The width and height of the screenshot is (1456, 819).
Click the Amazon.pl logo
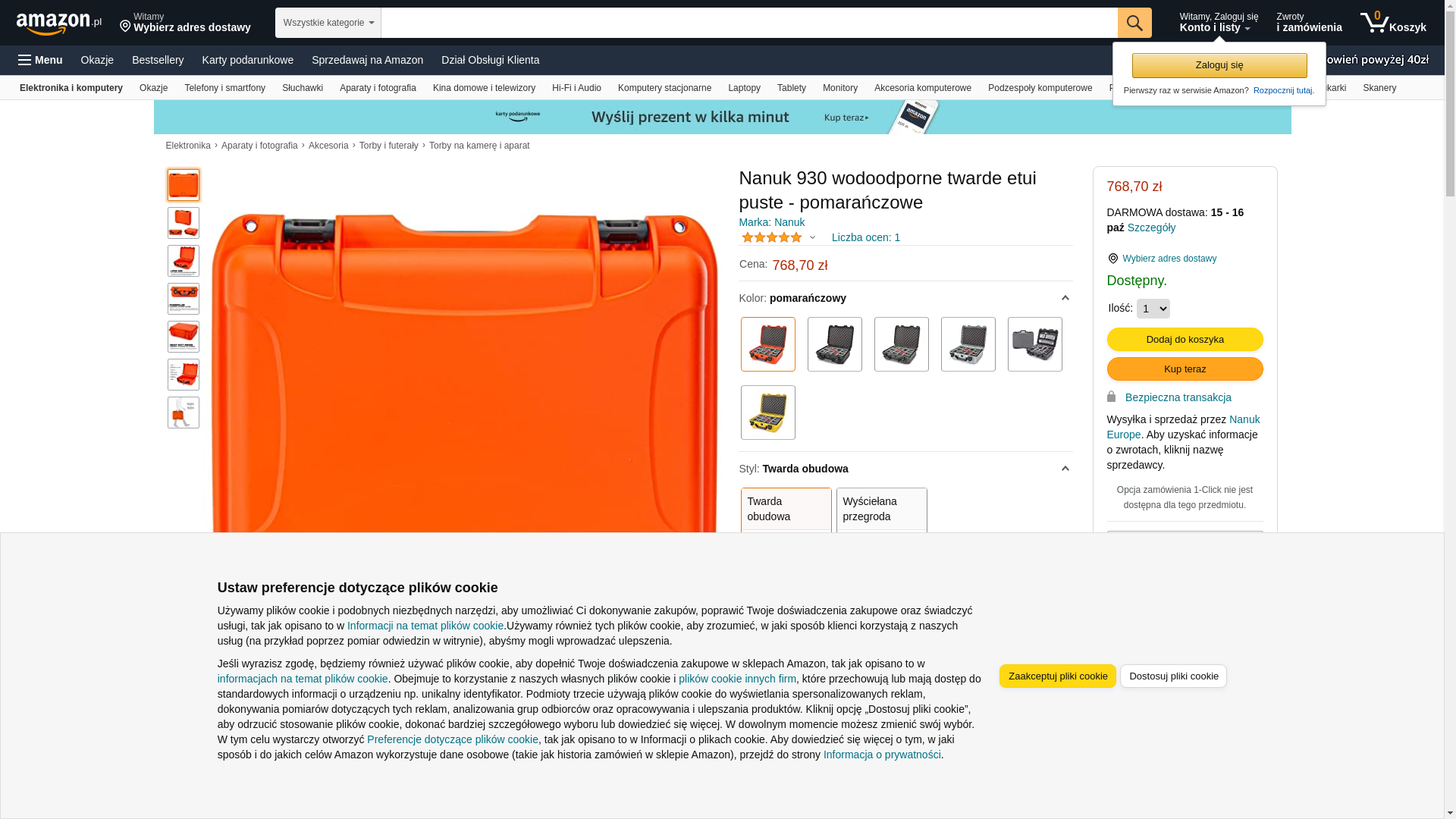pyautogui.click(x=59, y=24)
